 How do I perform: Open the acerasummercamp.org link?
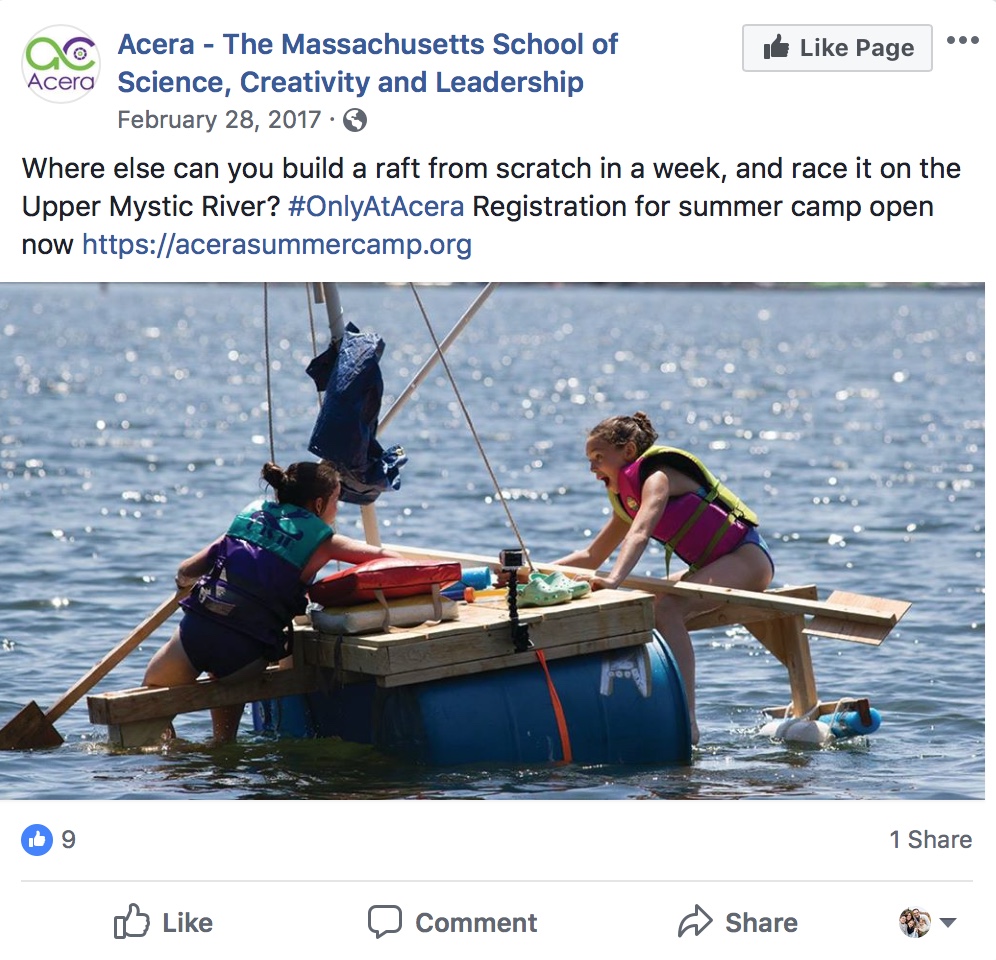(x=276, y=245)
